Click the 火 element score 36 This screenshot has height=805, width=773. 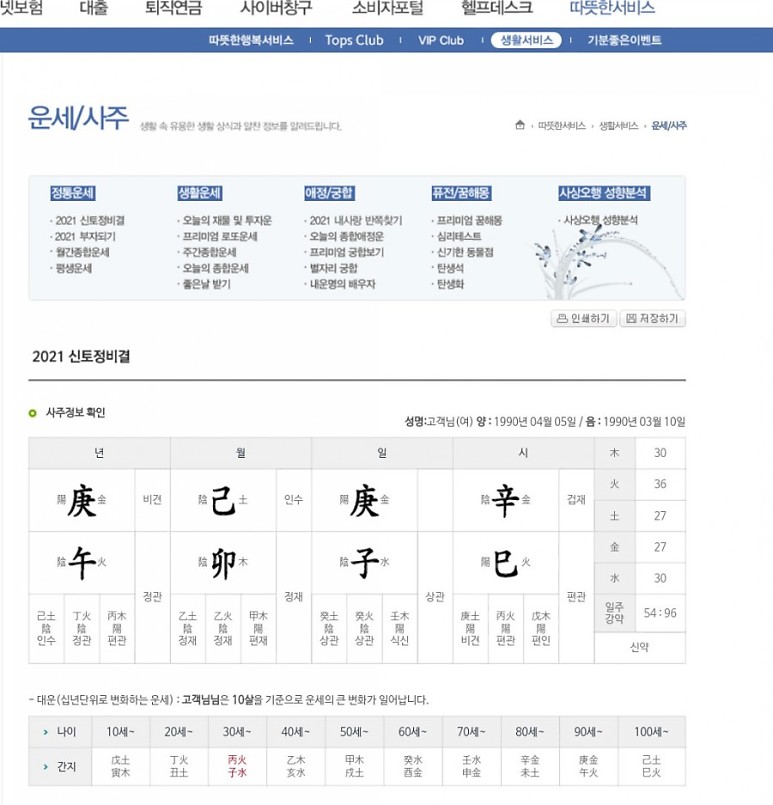(x=660, y=484)
